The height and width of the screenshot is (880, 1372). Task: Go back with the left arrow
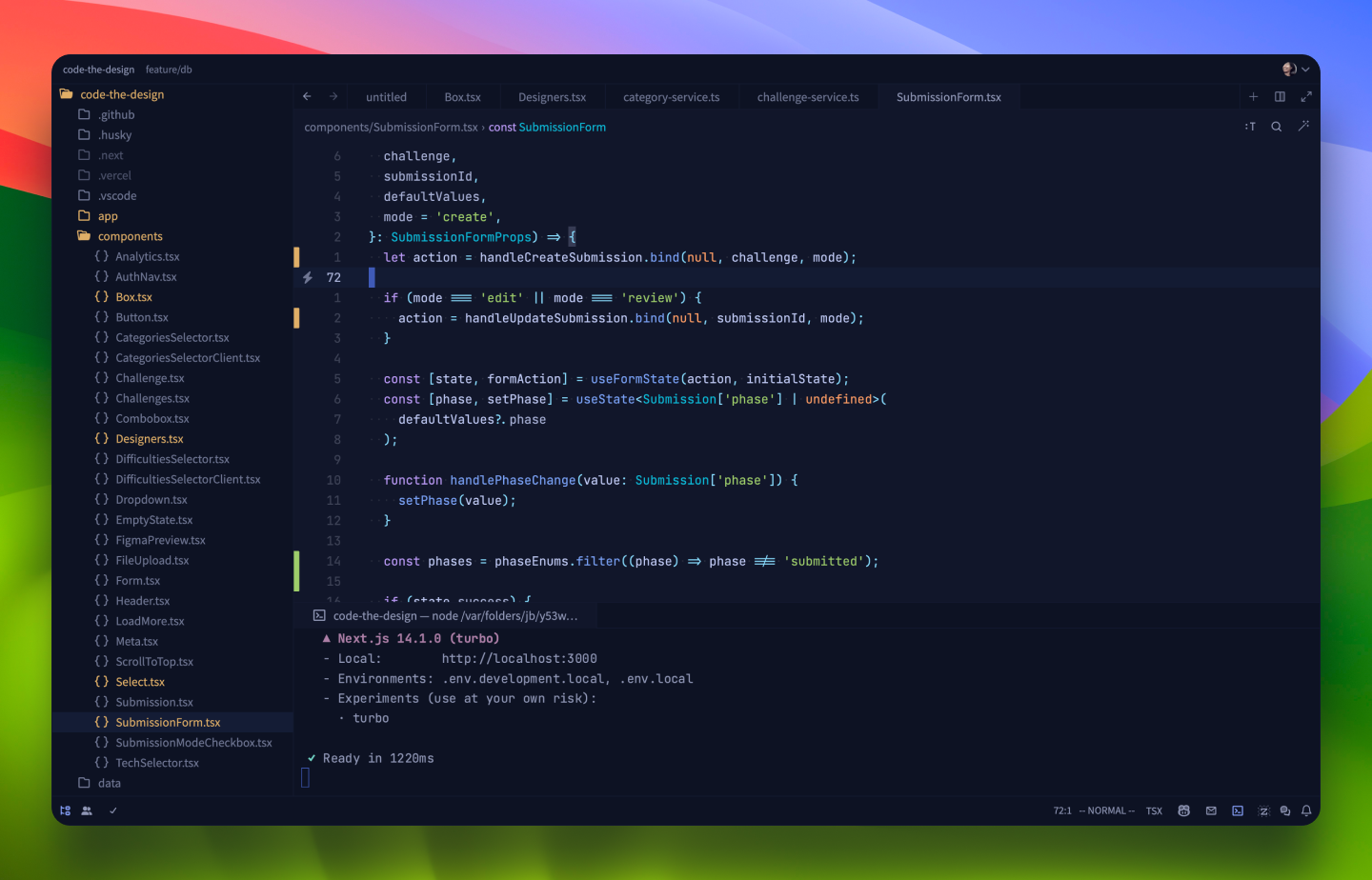point(307,96)
